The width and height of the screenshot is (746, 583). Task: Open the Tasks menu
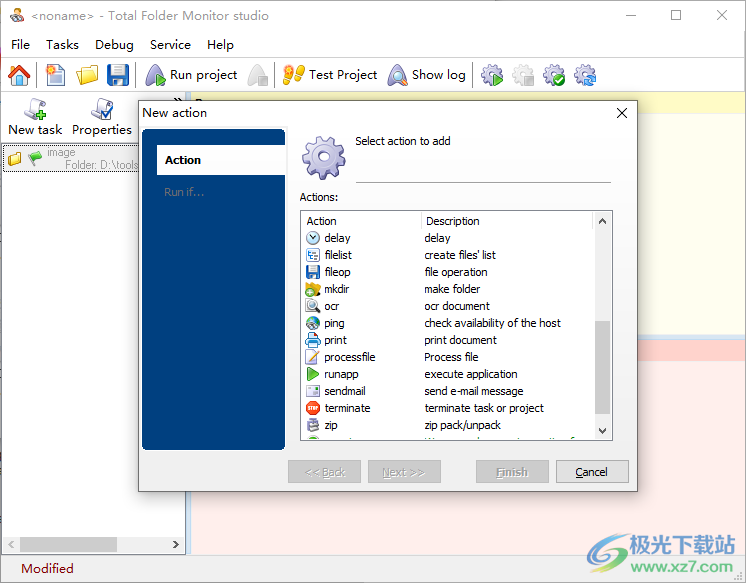(x=62, y=45)
